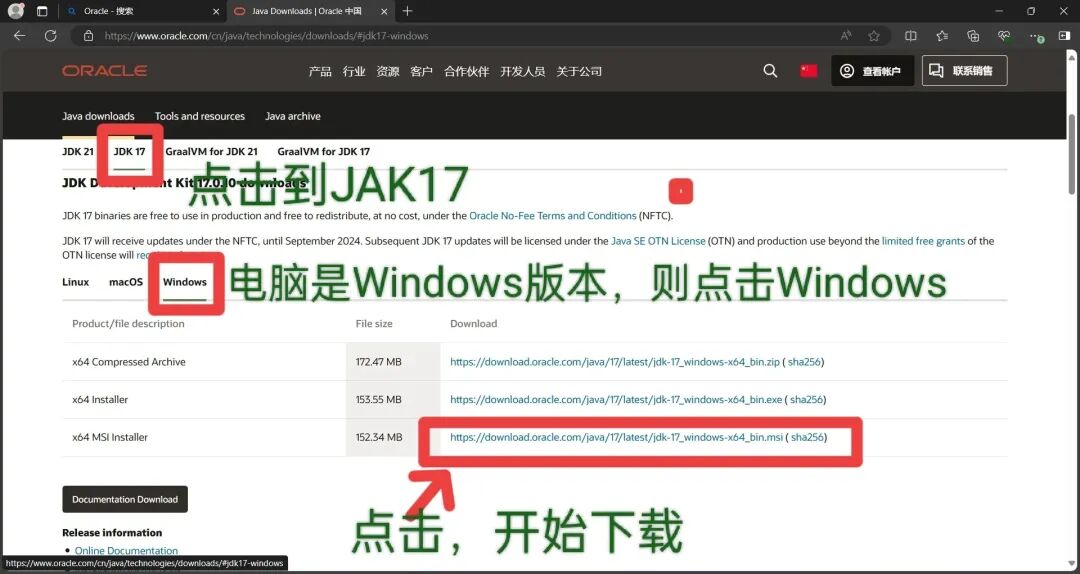Open the Edge settings and more menu
Image resolution: width=1080 pixels, height=574 pixels.
coord(1035,36)
